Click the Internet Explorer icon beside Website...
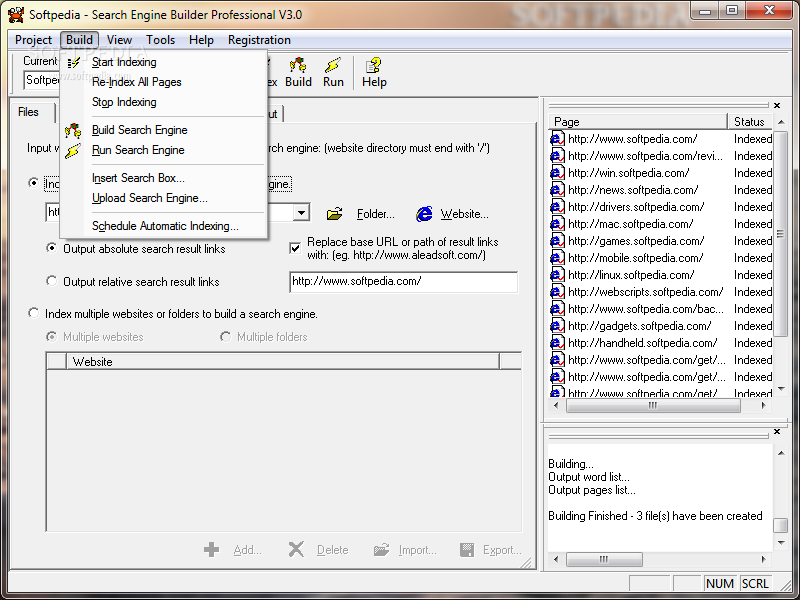800x600 pixels. pos(424,214)
